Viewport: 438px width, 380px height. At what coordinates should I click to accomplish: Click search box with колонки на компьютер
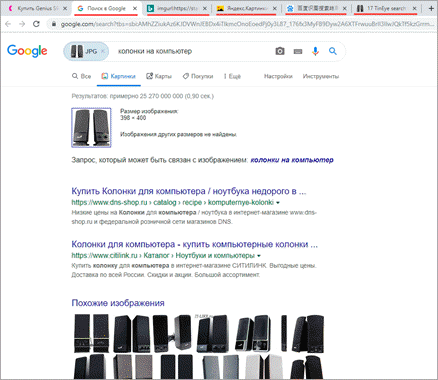click(155, 51)
